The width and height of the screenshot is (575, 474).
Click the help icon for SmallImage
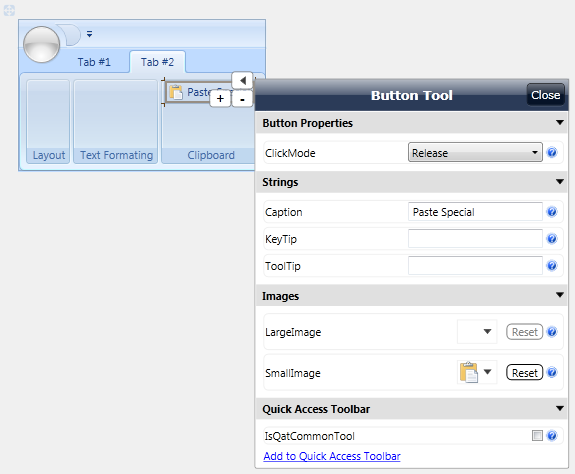coord(552,372)
